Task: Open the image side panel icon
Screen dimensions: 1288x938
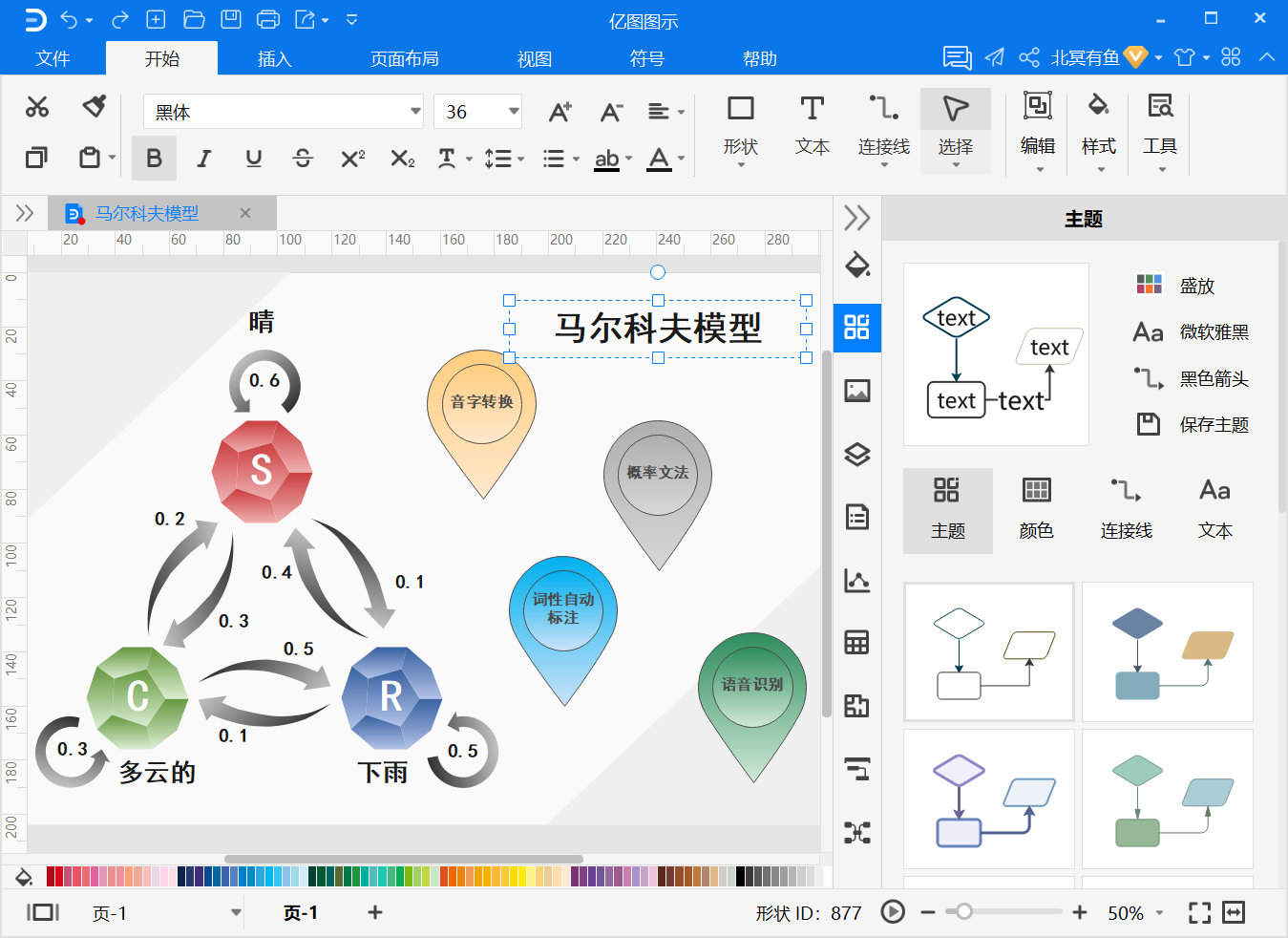Action: coord(857,391)
